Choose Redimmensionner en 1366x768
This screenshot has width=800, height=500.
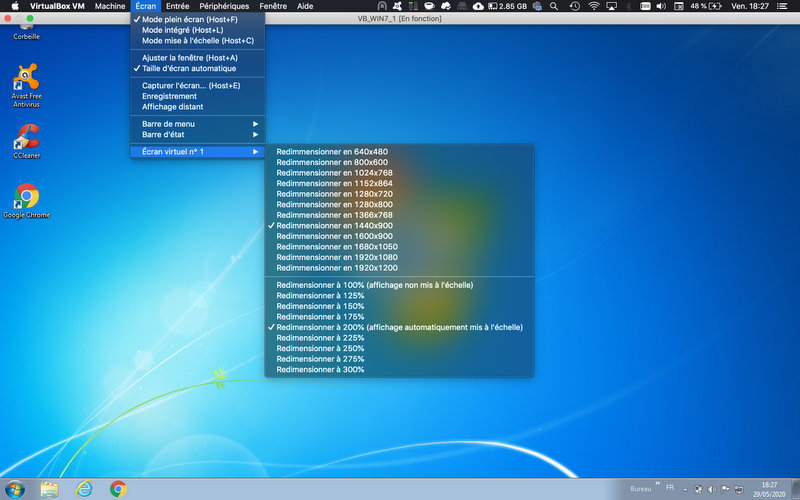[x=399, y=215]
